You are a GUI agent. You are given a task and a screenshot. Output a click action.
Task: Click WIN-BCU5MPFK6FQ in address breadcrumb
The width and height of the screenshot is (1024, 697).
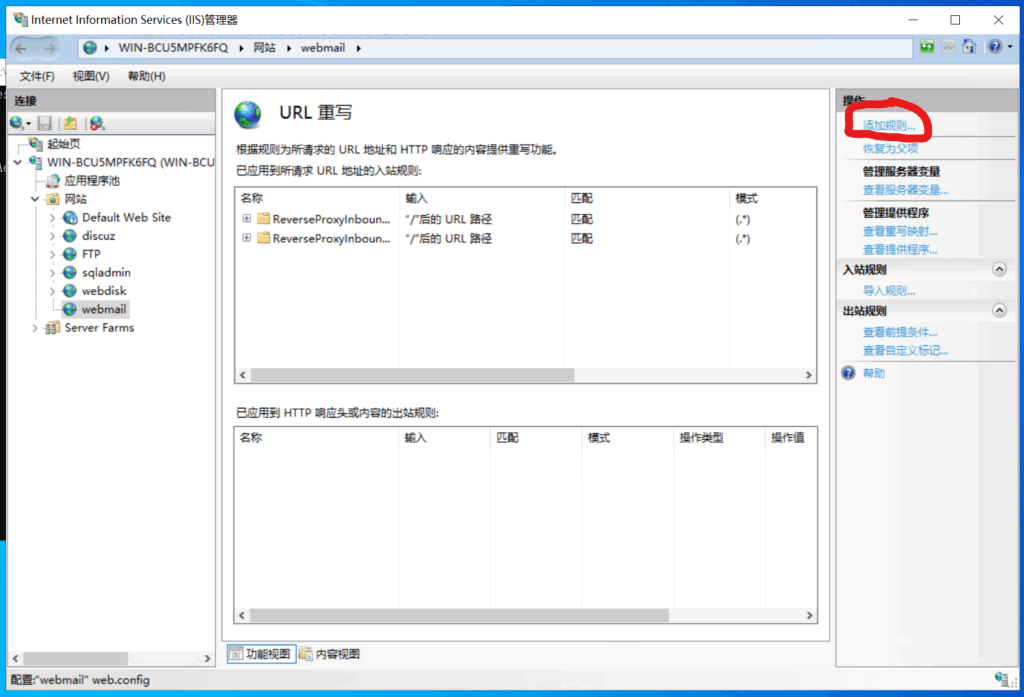tap(173, 48)
